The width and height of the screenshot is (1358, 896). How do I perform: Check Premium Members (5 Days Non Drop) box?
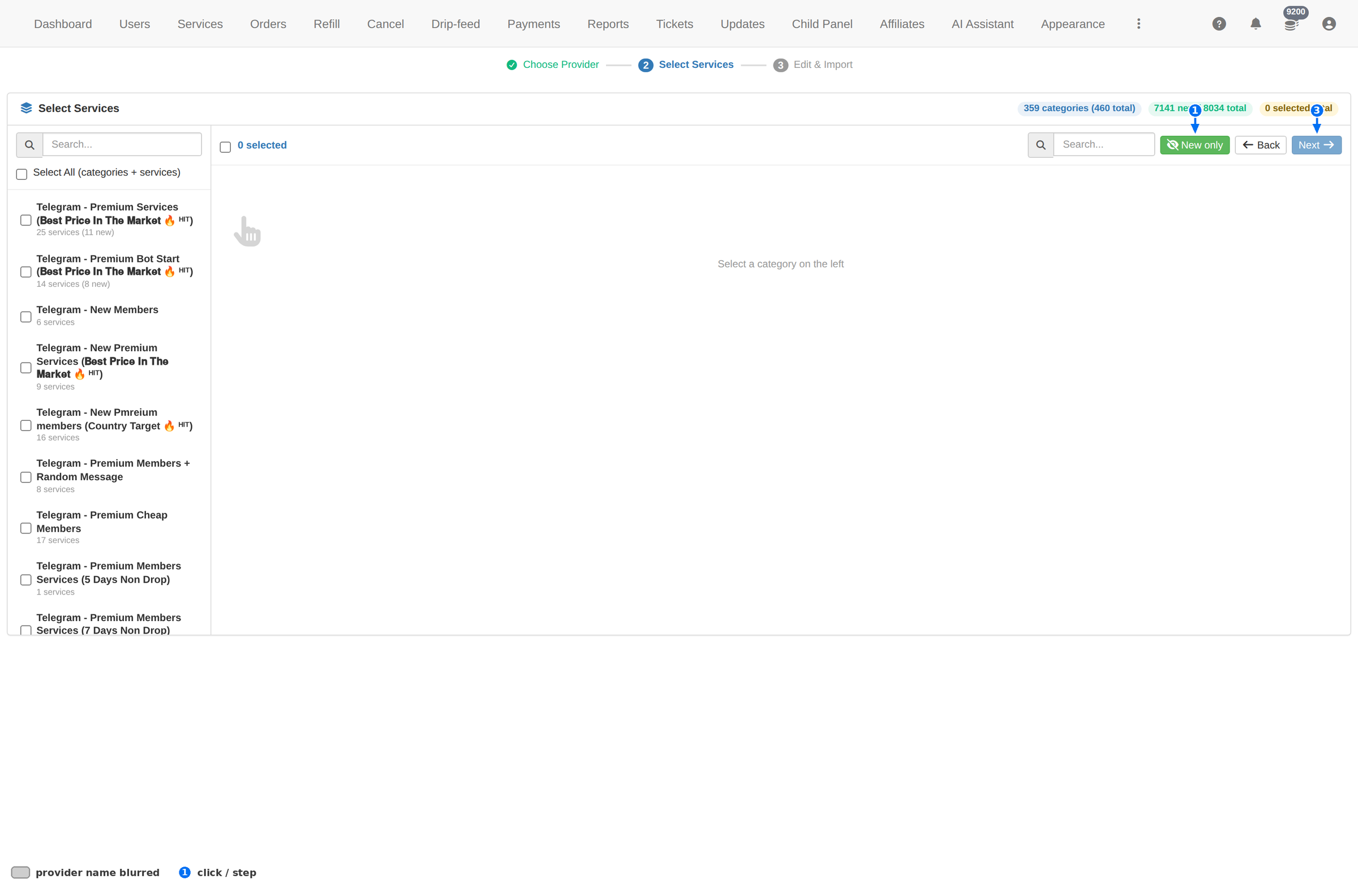(x=25, y=580)
